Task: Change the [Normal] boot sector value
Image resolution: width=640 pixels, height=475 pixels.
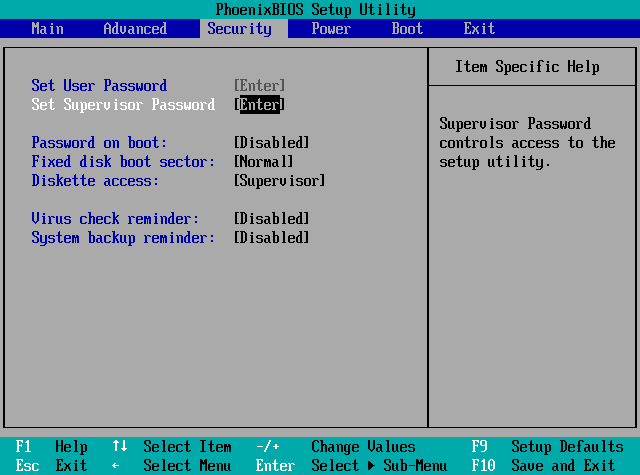Action: coord(263,162)
